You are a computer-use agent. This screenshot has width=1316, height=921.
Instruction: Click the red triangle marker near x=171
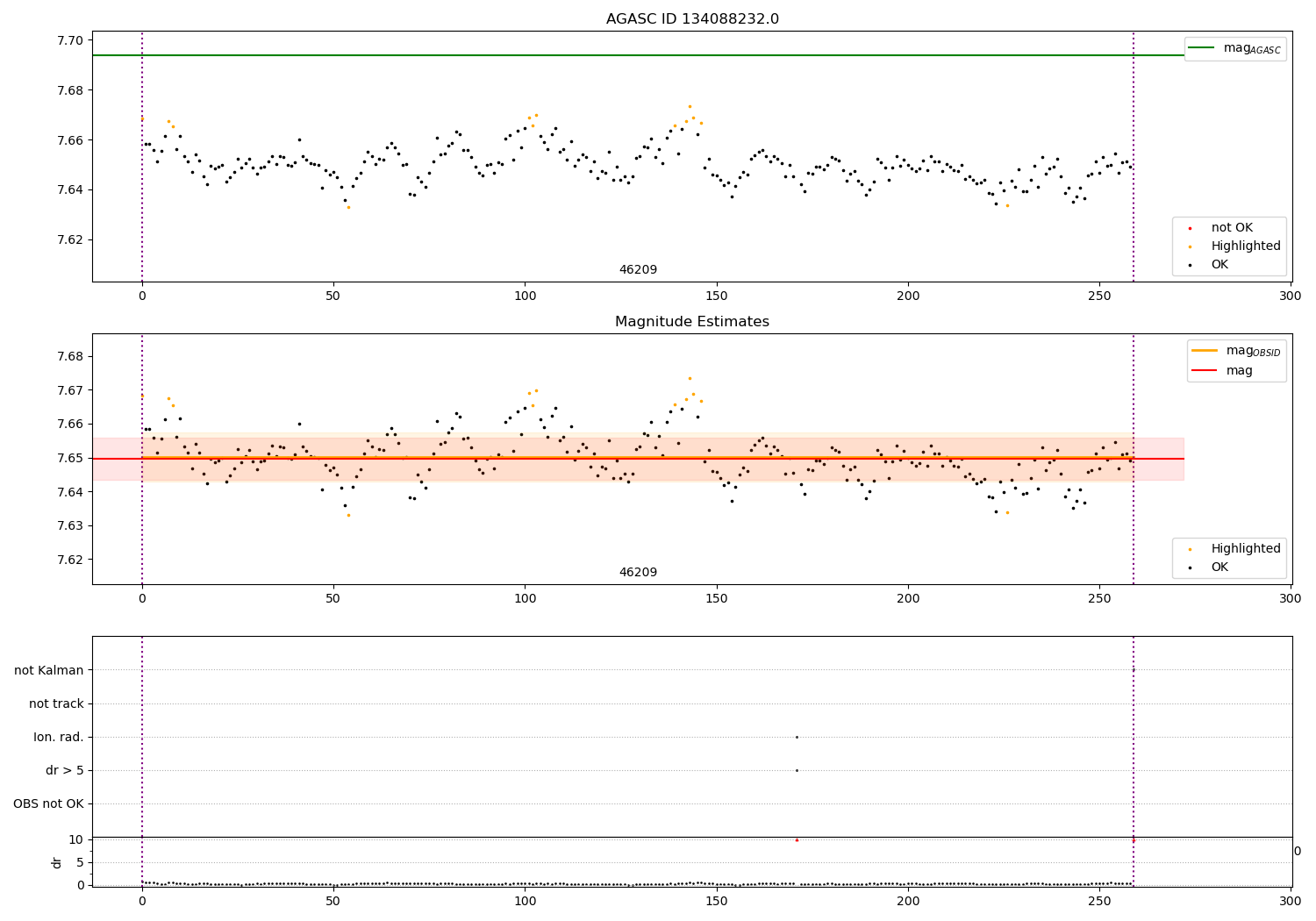click(797, 839)
